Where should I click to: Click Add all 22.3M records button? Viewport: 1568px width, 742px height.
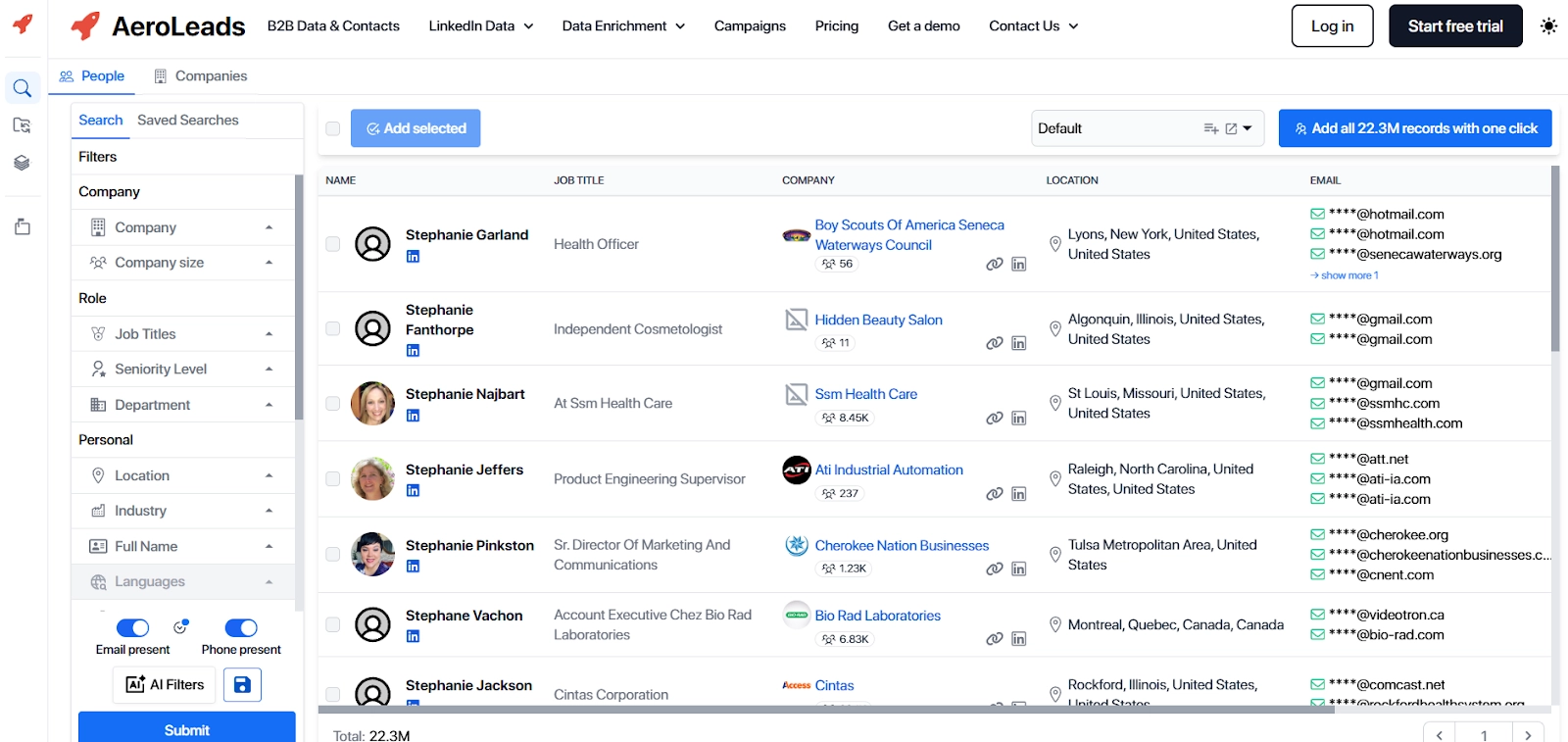1415,128
